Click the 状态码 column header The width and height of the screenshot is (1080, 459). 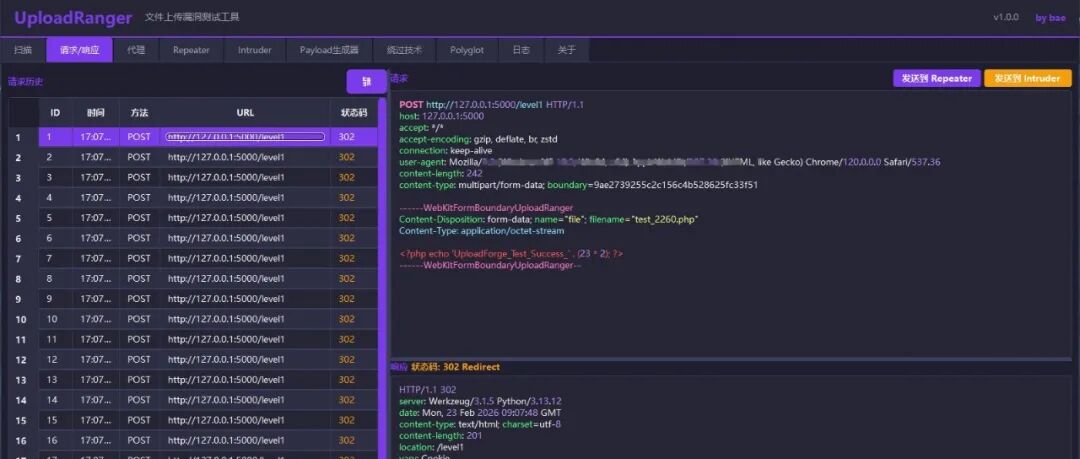[x=354, y=112]
